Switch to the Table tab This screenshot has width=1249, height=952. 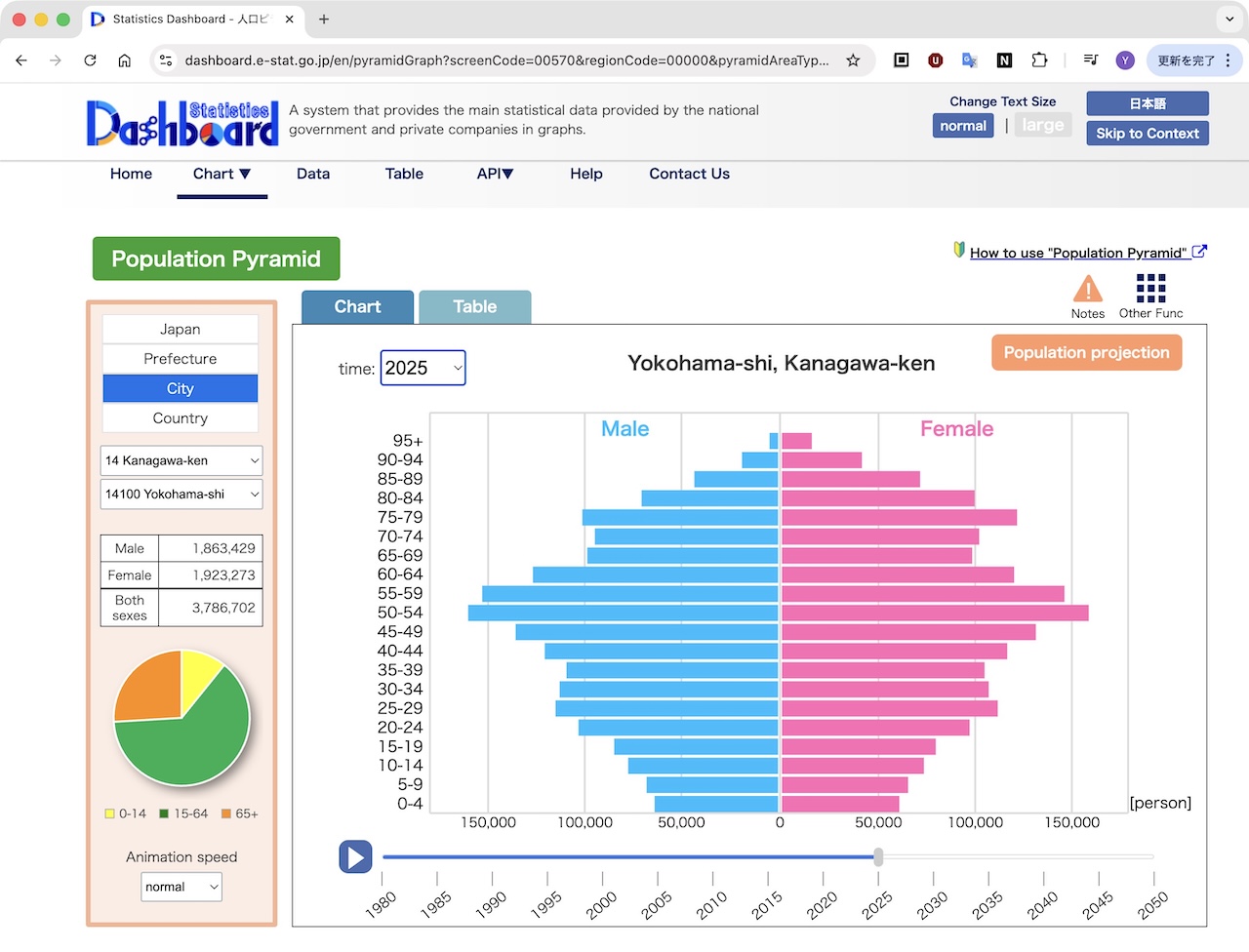pos(474,307)
